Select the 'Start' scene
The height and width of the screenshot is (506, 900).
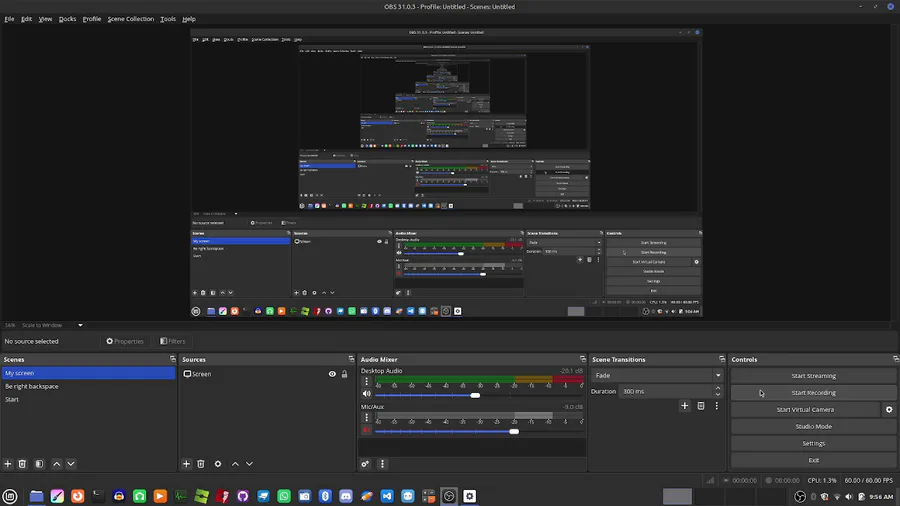click(88, 399)
